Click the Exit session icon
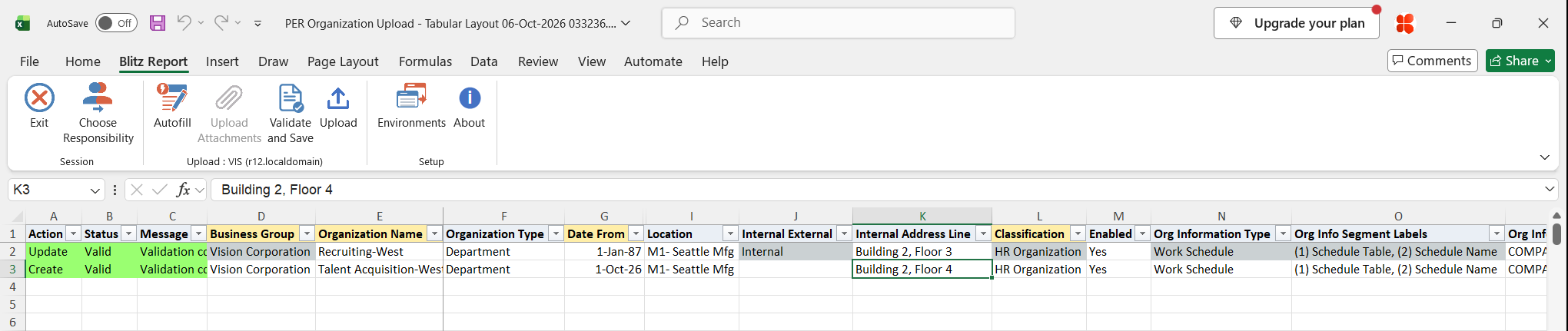The image size is (1568, 331). [39, 98]
